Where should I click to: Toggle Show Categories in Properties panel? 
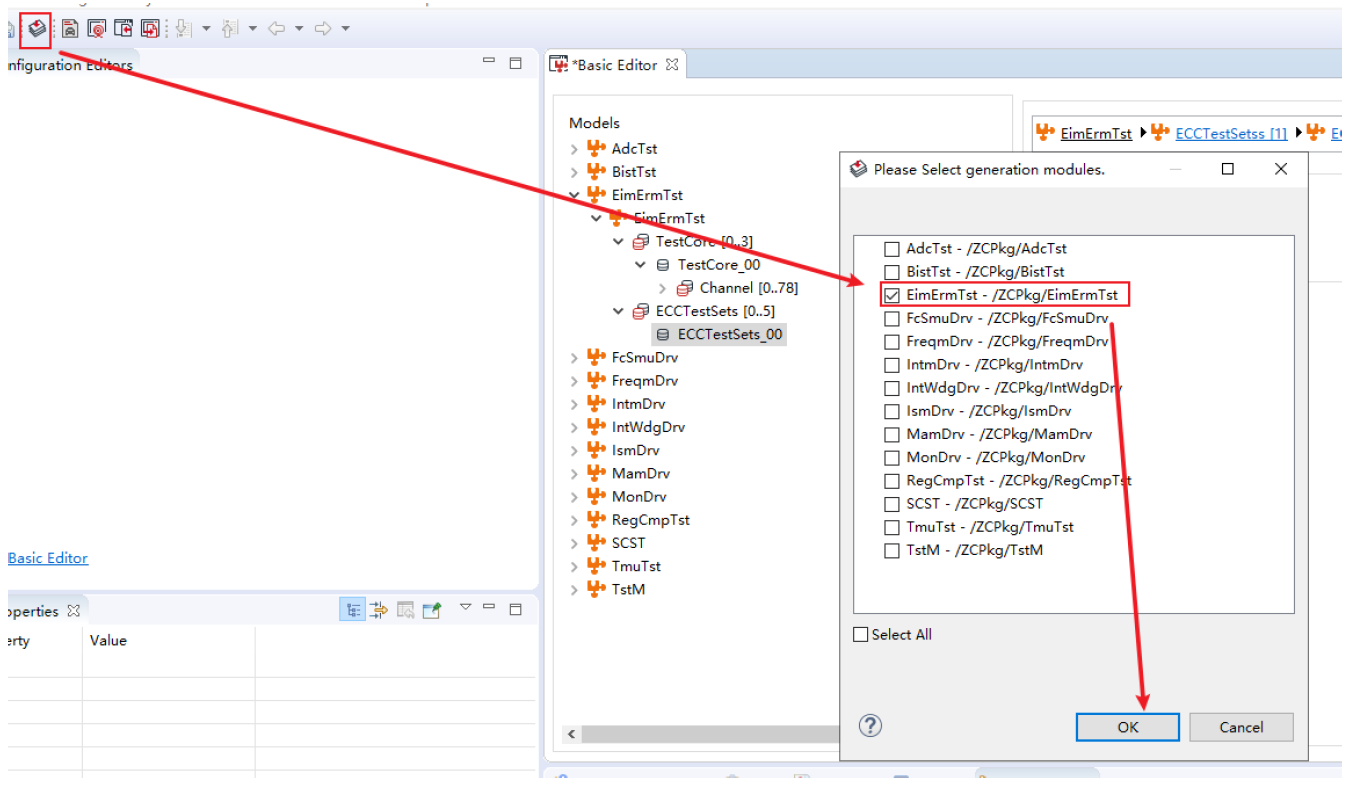[x=353, y=610]
